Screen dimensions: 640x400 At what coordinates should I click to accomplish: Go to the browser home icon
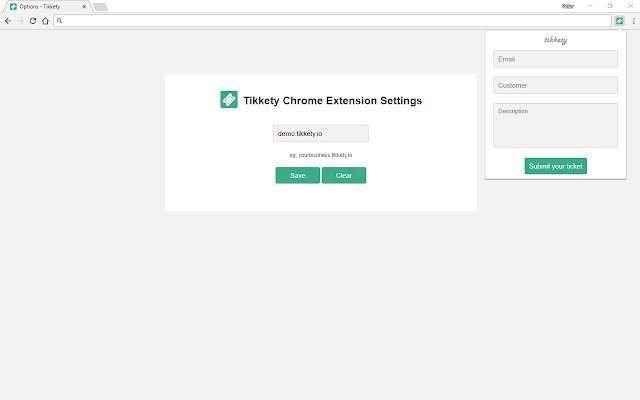(45, 21)
